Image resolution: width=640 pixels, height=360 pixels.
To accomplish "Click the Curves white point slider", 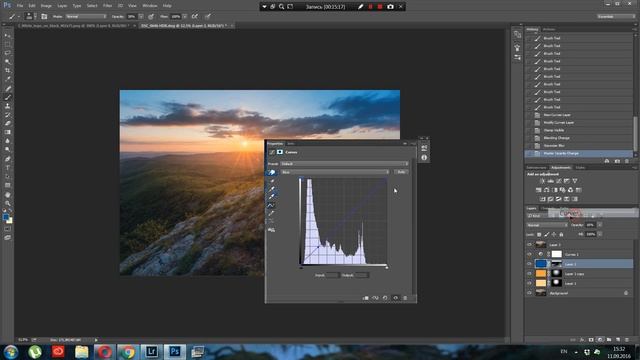I will (387, 267).
